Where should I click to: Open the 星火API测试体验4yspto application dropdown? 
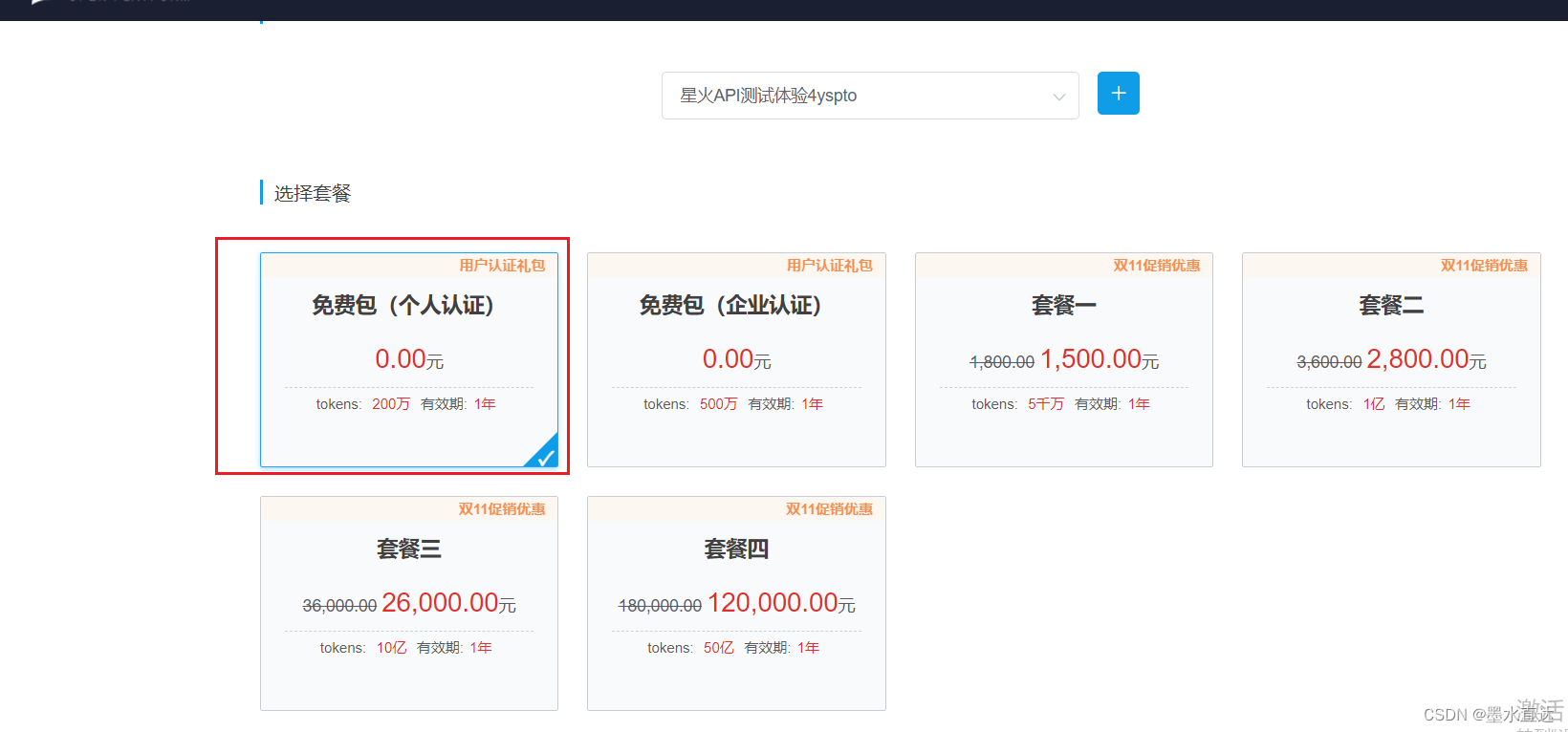click(x=870, y=96)
